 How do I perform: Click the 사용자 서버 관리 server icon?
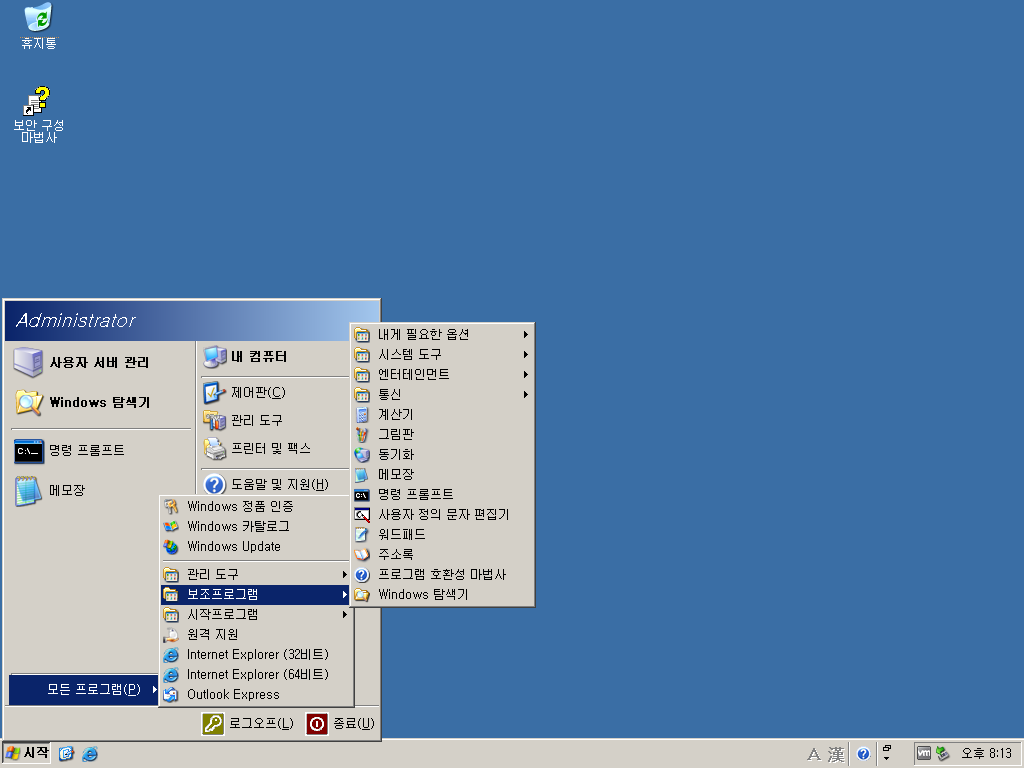[x=28, y=362]
